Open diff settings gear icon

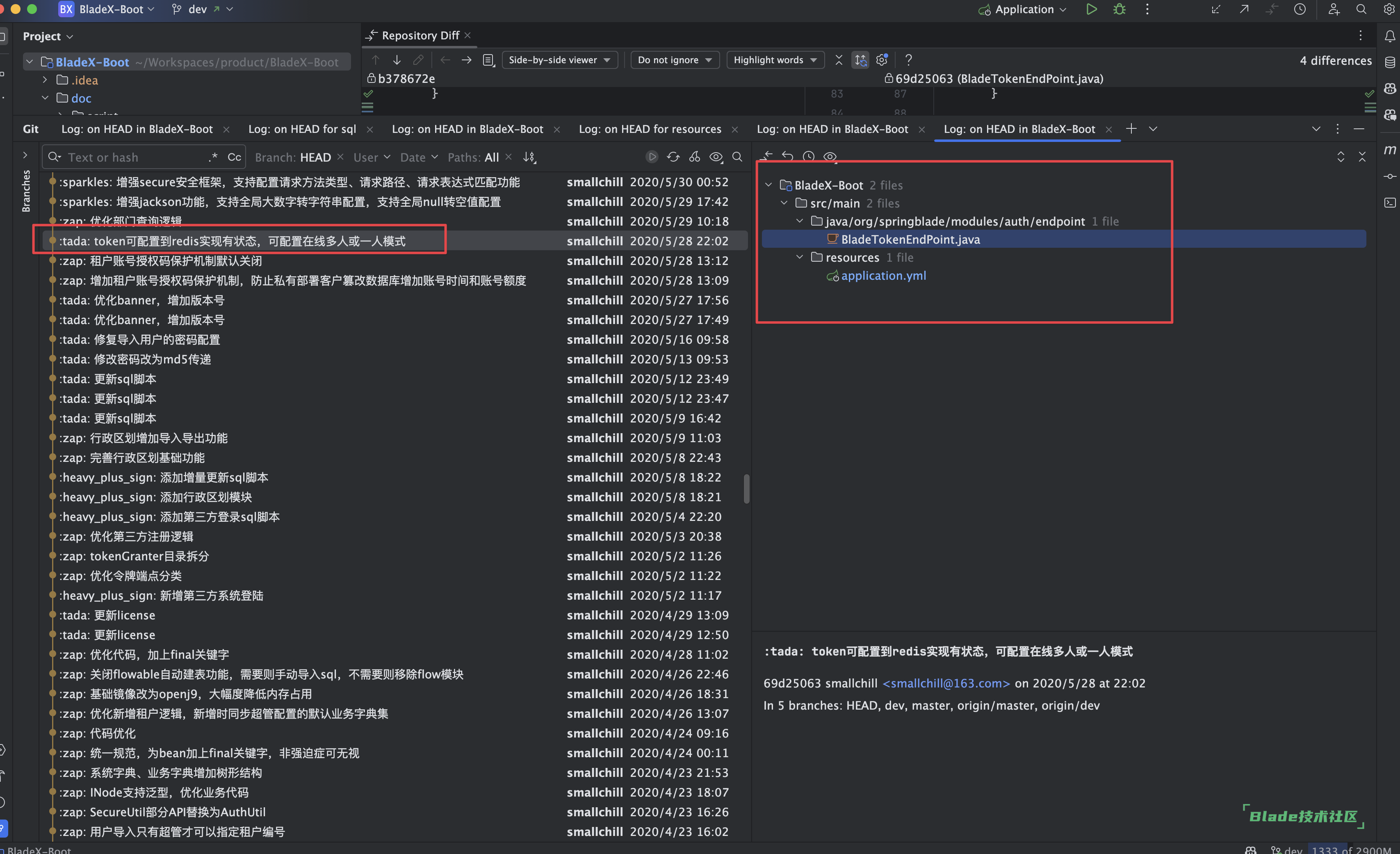(882, 59)
